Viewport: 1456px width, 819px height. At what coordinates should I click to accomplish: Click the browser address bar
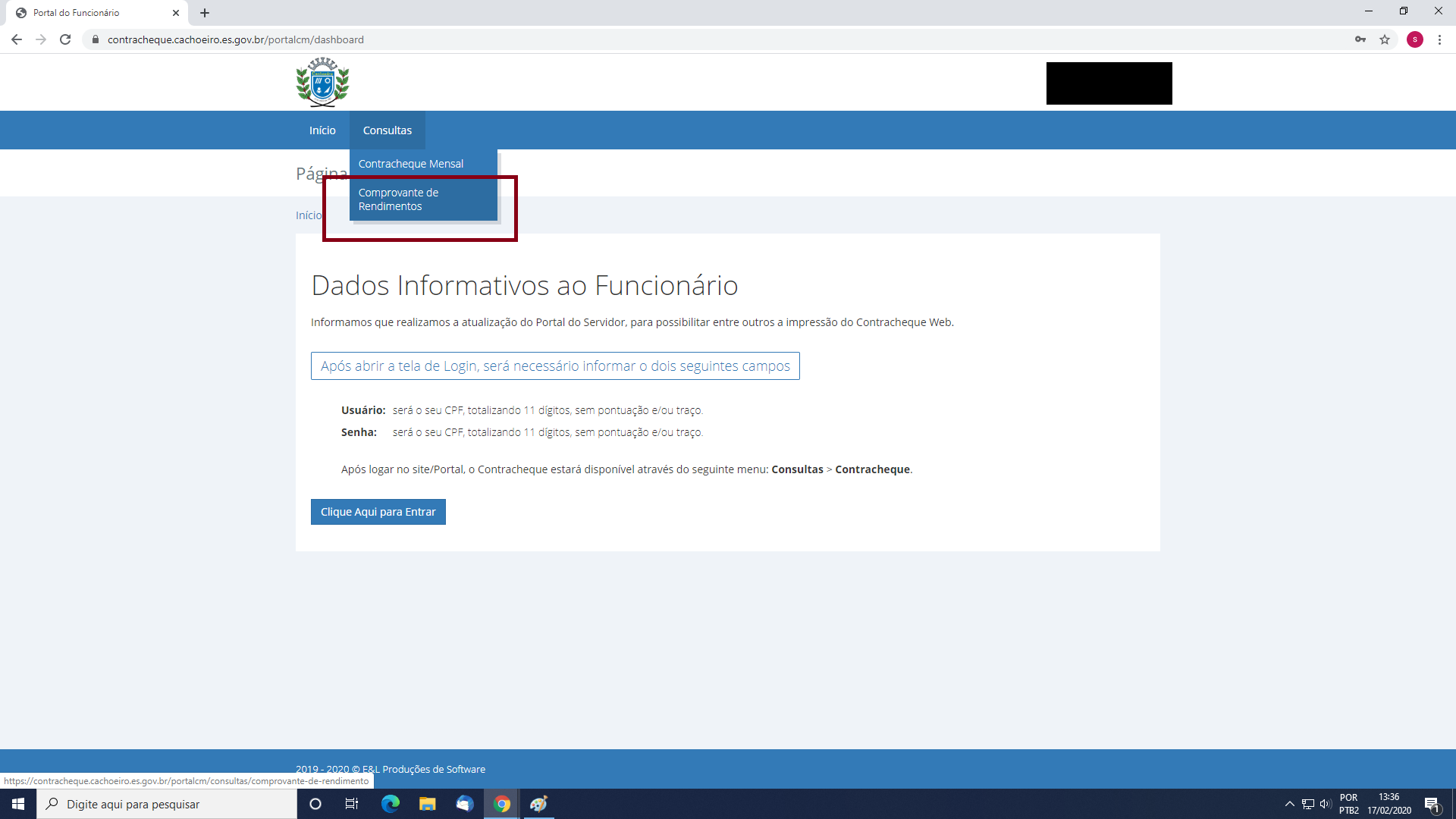tap(607, 39)
